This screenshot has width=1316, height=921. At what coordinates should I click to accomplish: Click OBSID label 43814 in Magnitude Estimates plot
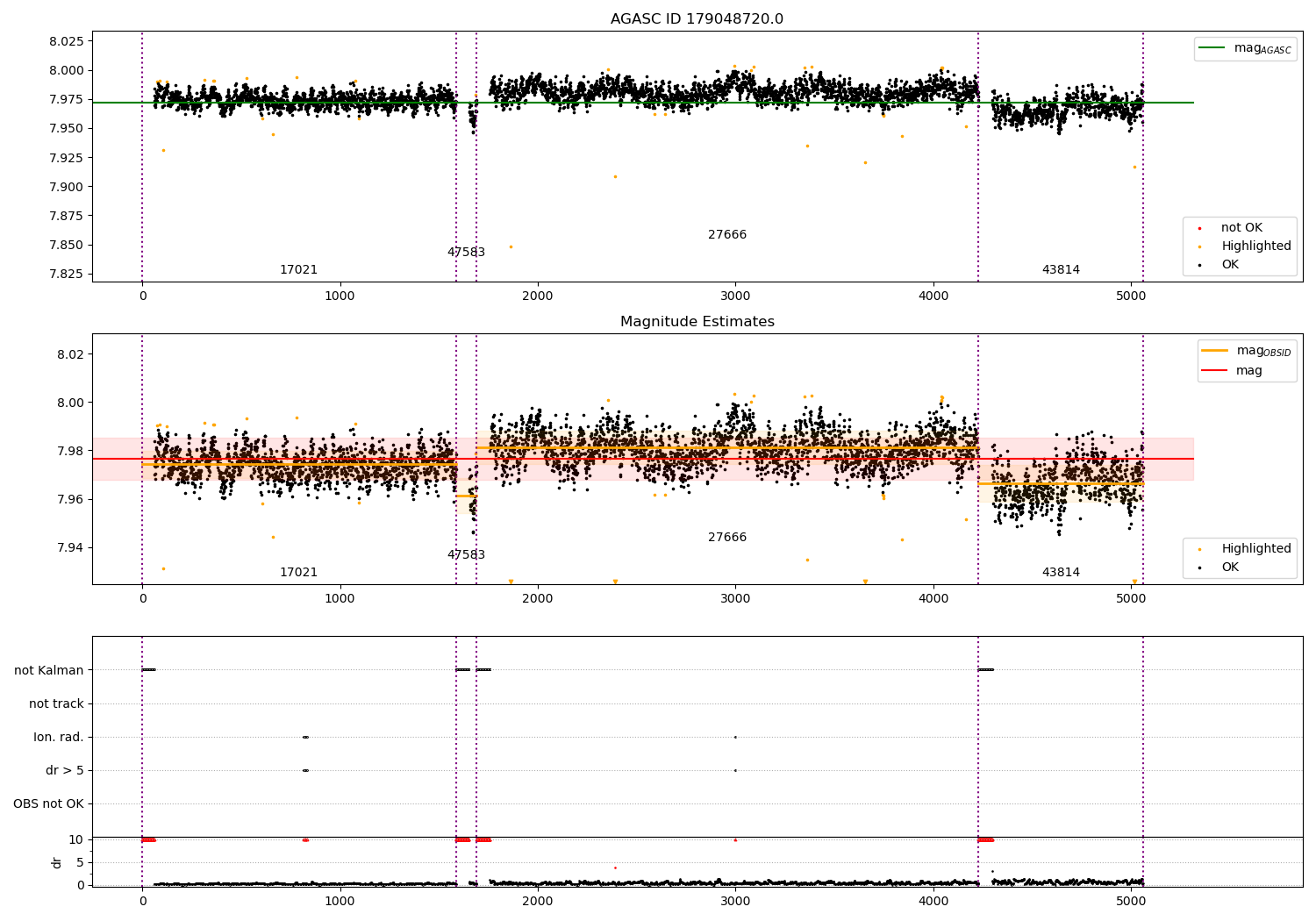tap(1061, 573)
